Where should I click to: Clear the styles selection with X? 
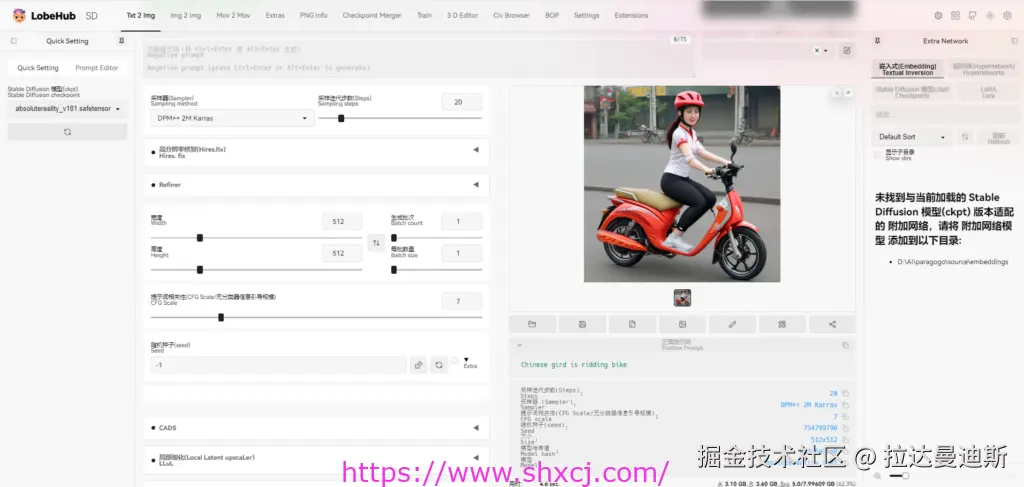click(x=816, y=50)
